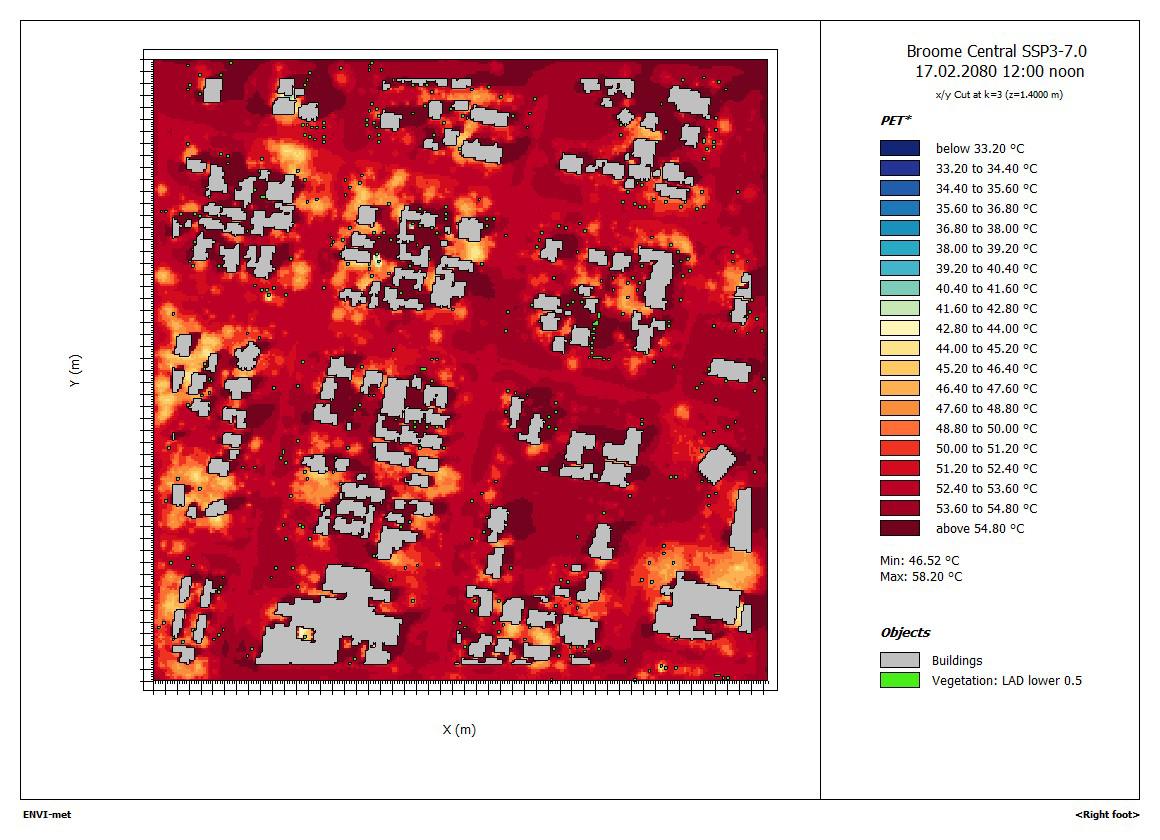Click the 47.60 to 48.80 °C swatch
This screenshot has width=1160, height=840.
point(900,408)
